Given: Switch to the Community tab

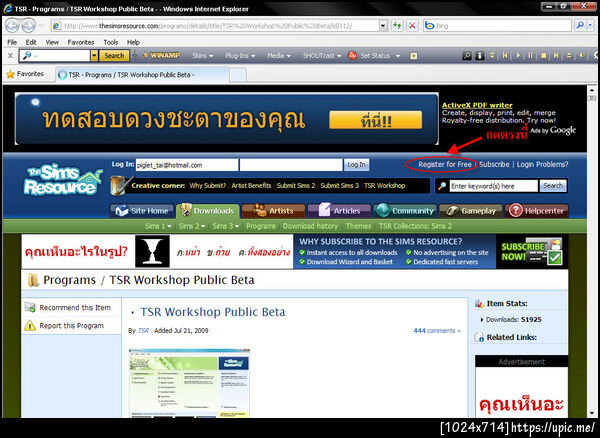Looking at the screenshot, I should click(x=405, y=211).
